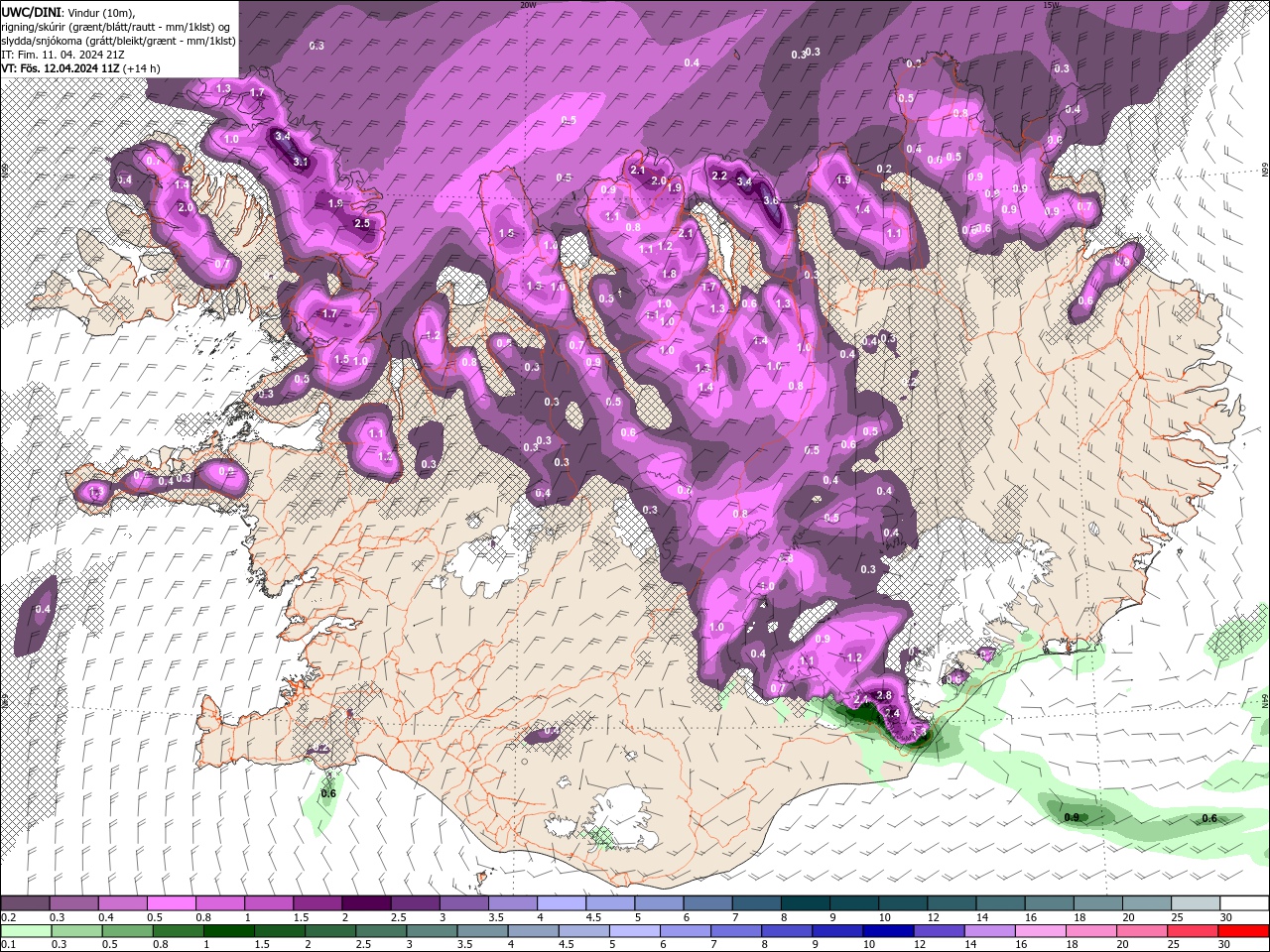This screenshot has width=1270, height=952.
Task: Click the "2.8" snowfall value near the southeast coast
Action: click(x=884, y=695)
